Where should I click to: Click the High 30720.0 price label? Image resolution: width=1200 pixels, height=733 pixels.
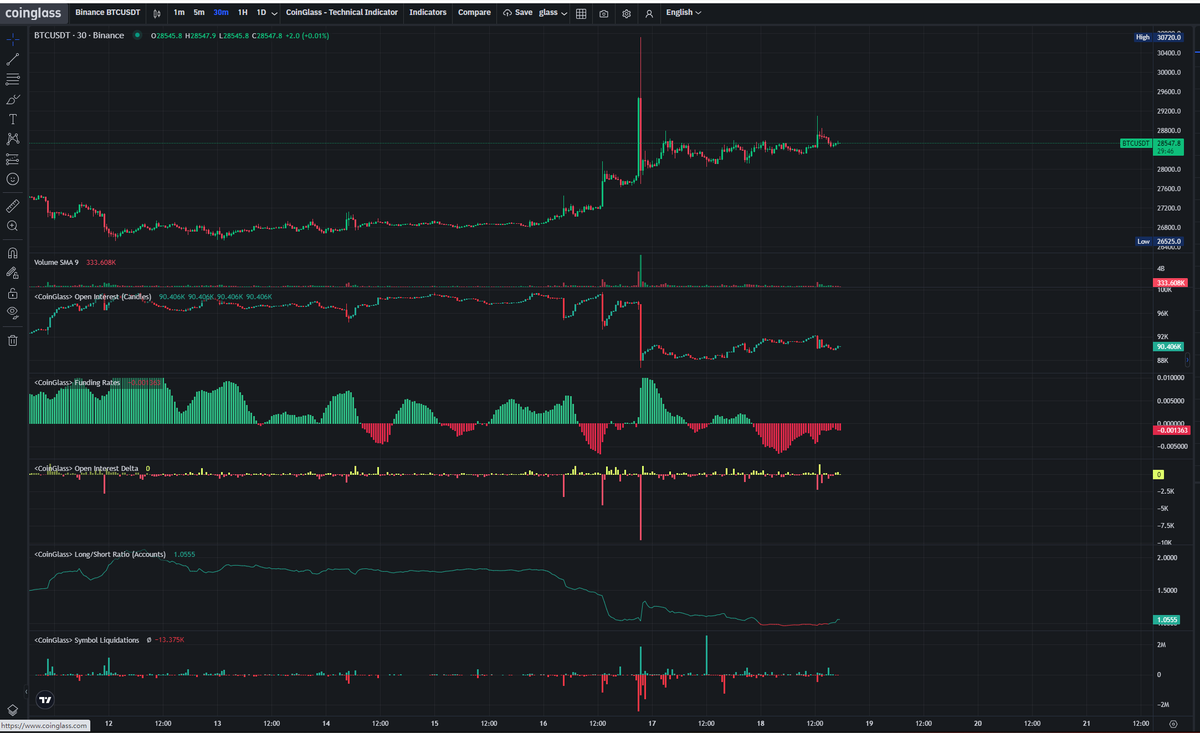coord(1158,37)
